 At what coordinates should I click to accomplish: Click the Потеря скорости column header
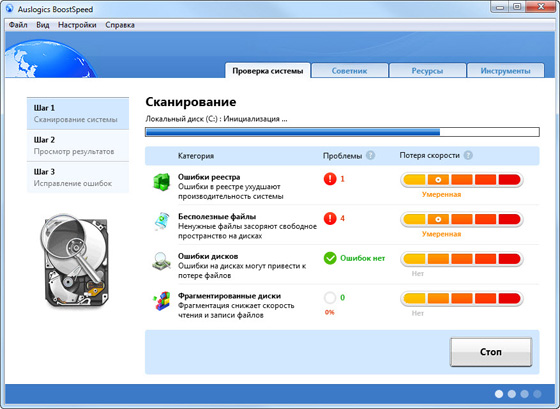[x=430, y=155]
